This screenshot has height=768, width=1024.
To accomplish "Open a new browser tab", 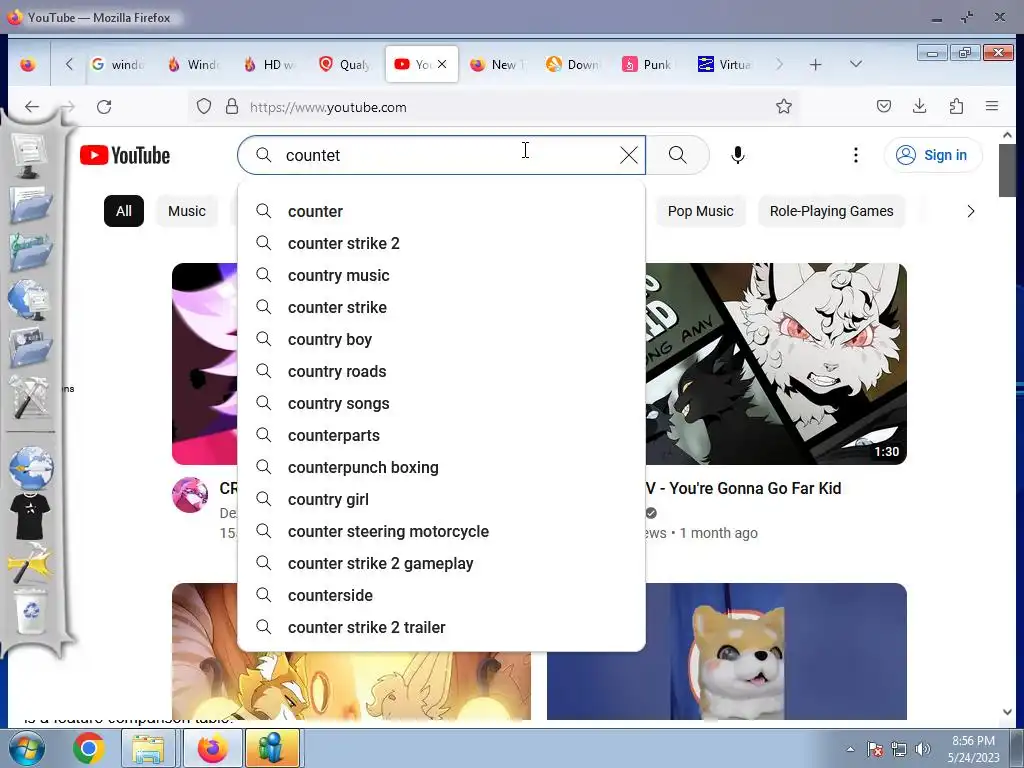I will click(815, 65).
